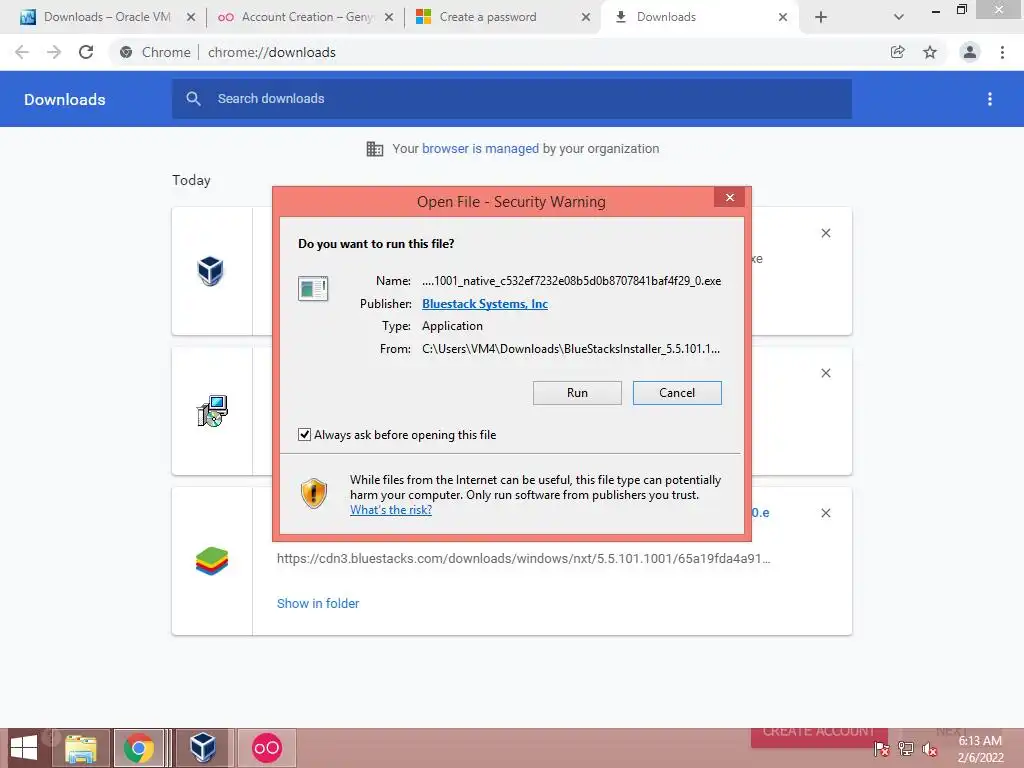
Task: Uncheck Always ask before opening this file
Action: [304, 435]
